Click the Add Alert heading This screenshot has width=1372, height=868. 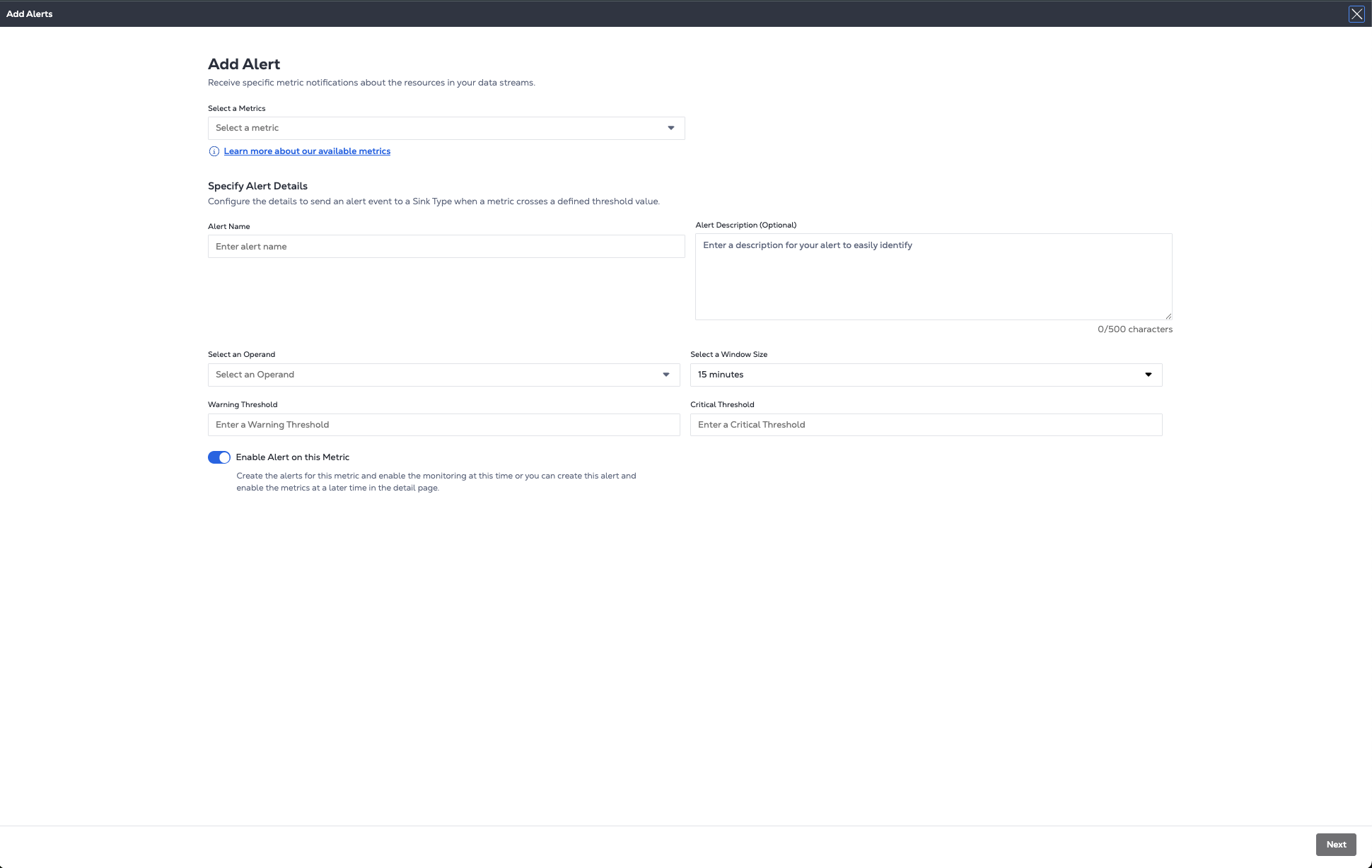(244, 64)
